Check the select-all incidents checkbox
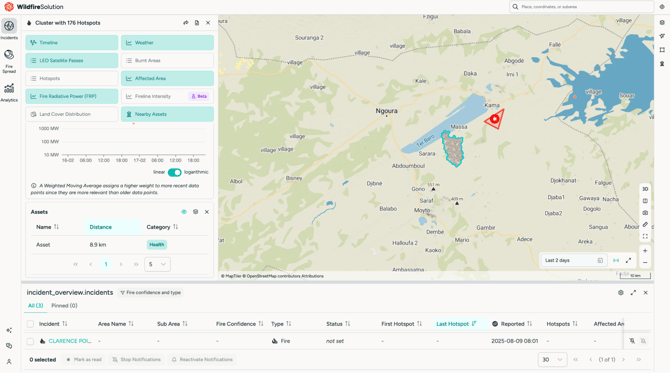The height and width of the screenshot is (373, 670). coord(30,324)
